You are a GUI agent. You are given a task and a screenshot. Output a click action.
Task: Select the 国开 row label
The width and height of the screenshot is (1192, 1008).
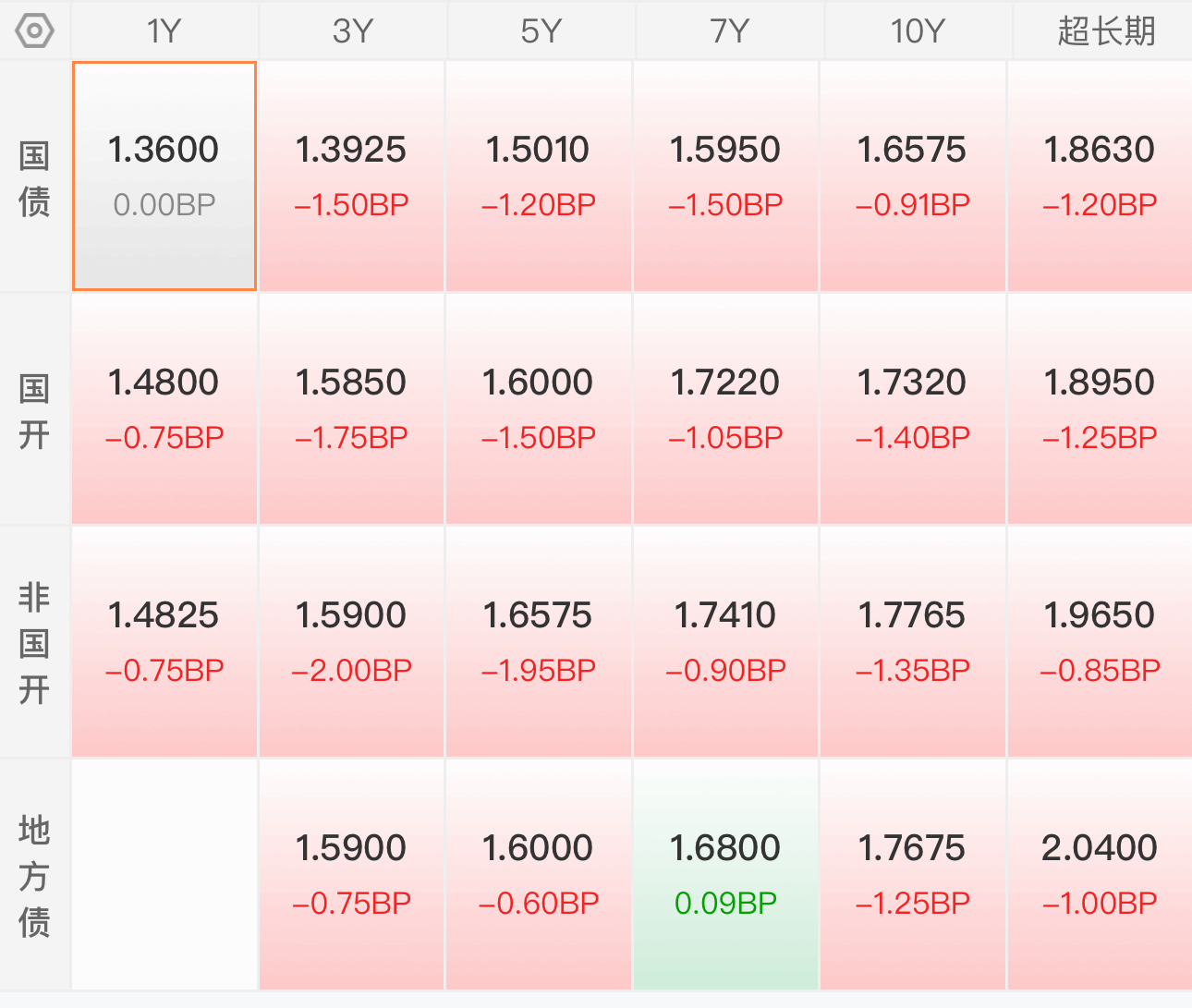click(x=35, y=409)
